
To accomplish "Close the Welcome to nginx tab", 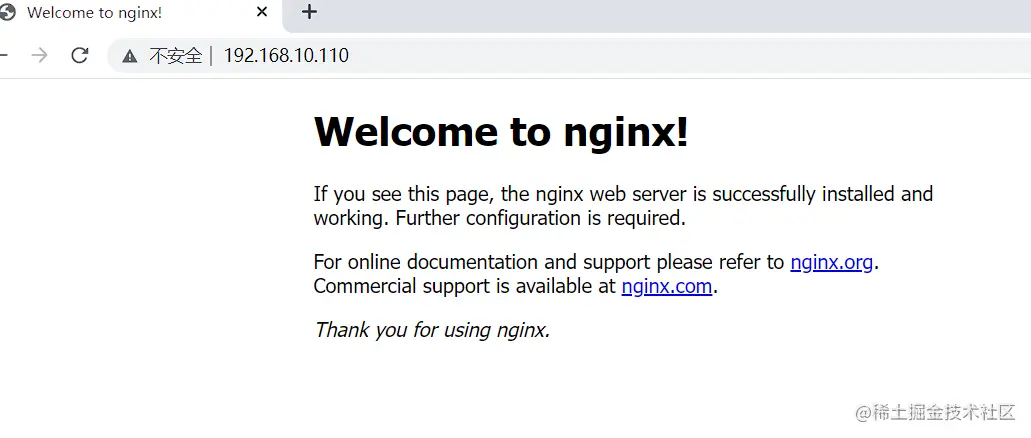I will [x=262, y=12].
